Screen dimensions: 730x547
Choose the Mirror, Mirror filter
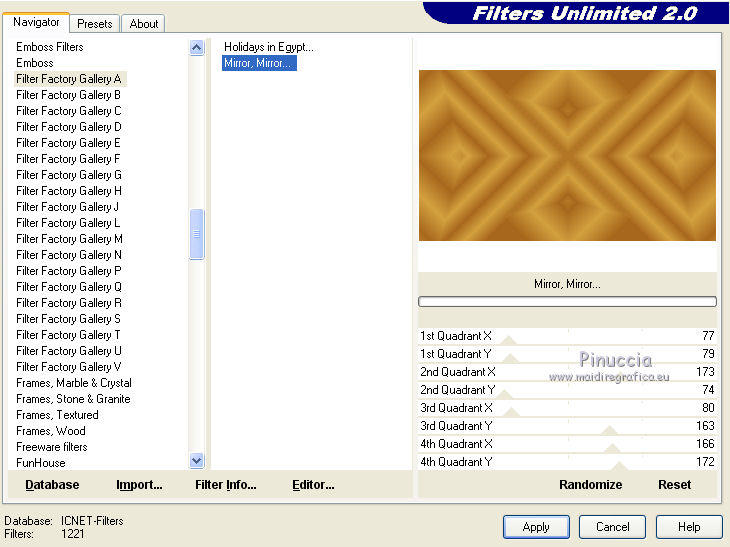(259, 63)
